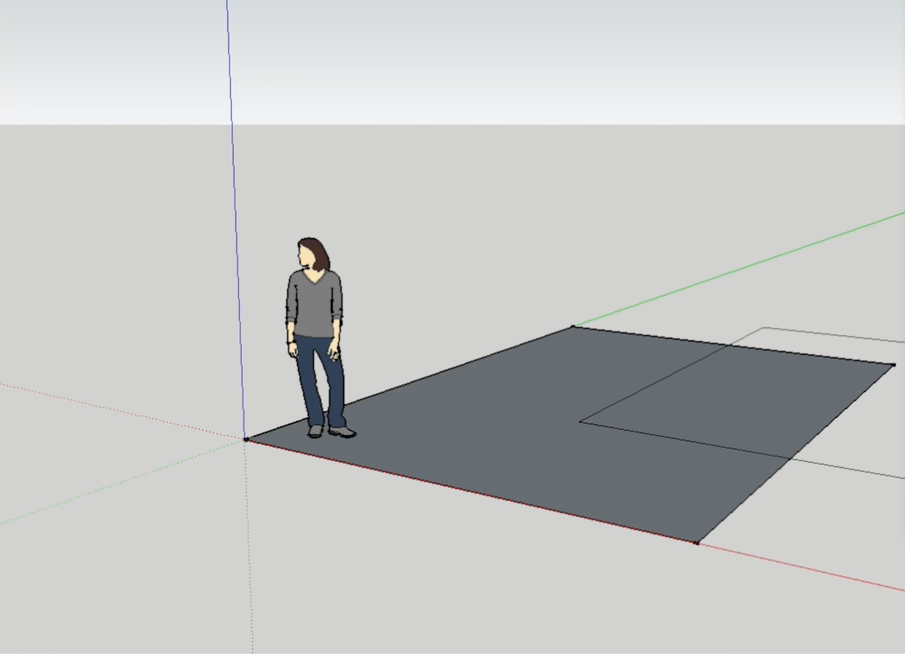Select rectangle's front edge along red axis

[x=470, y=490]
